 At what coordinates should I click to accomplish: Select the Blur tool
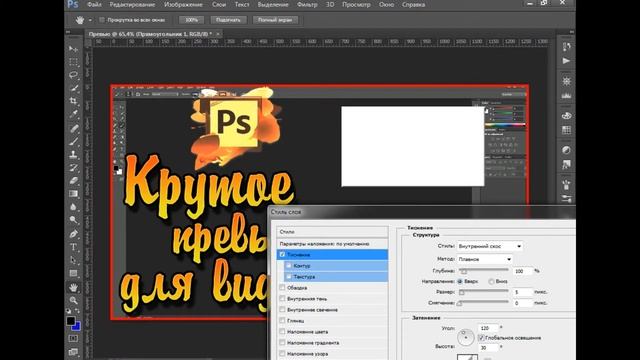tap(73, 207)
